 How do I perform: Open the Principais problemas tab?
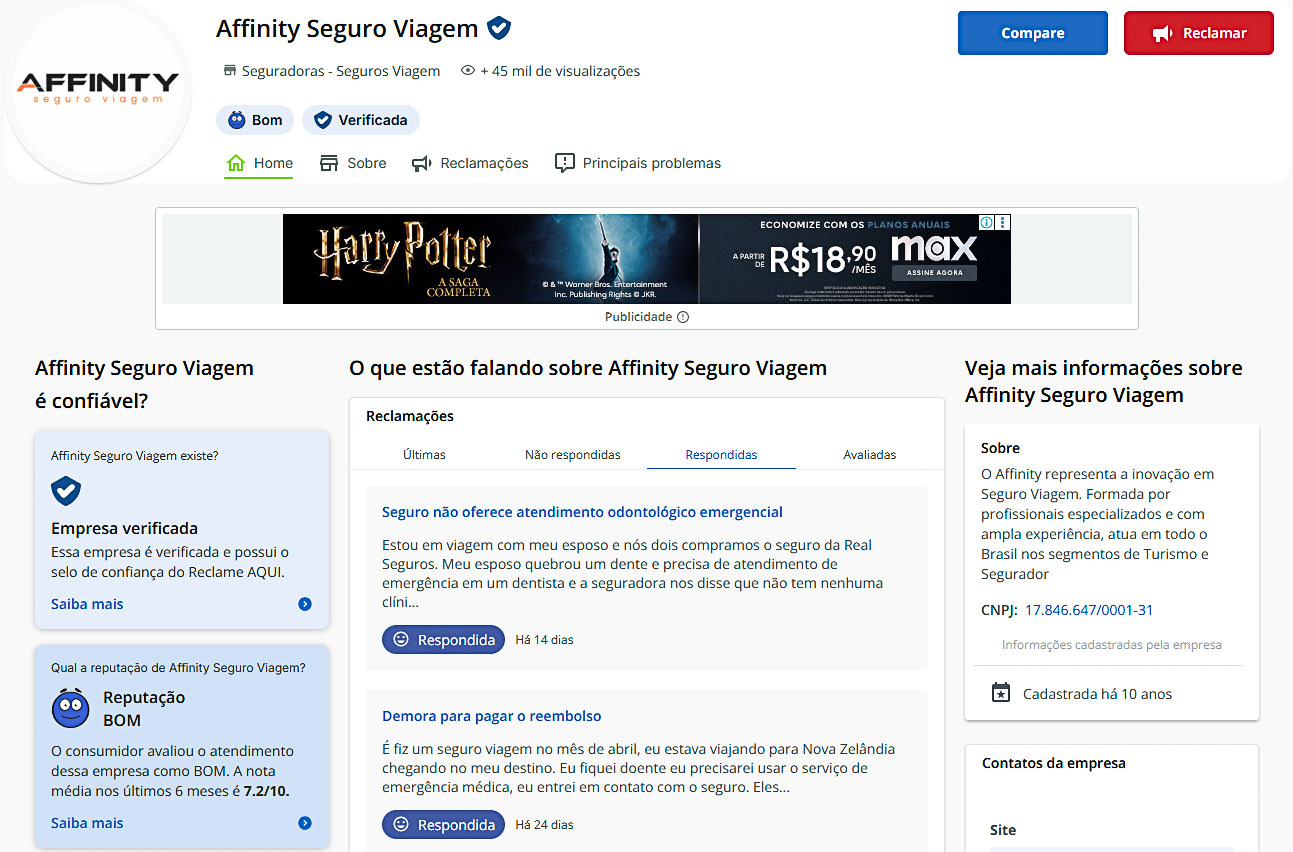point(638,163)
